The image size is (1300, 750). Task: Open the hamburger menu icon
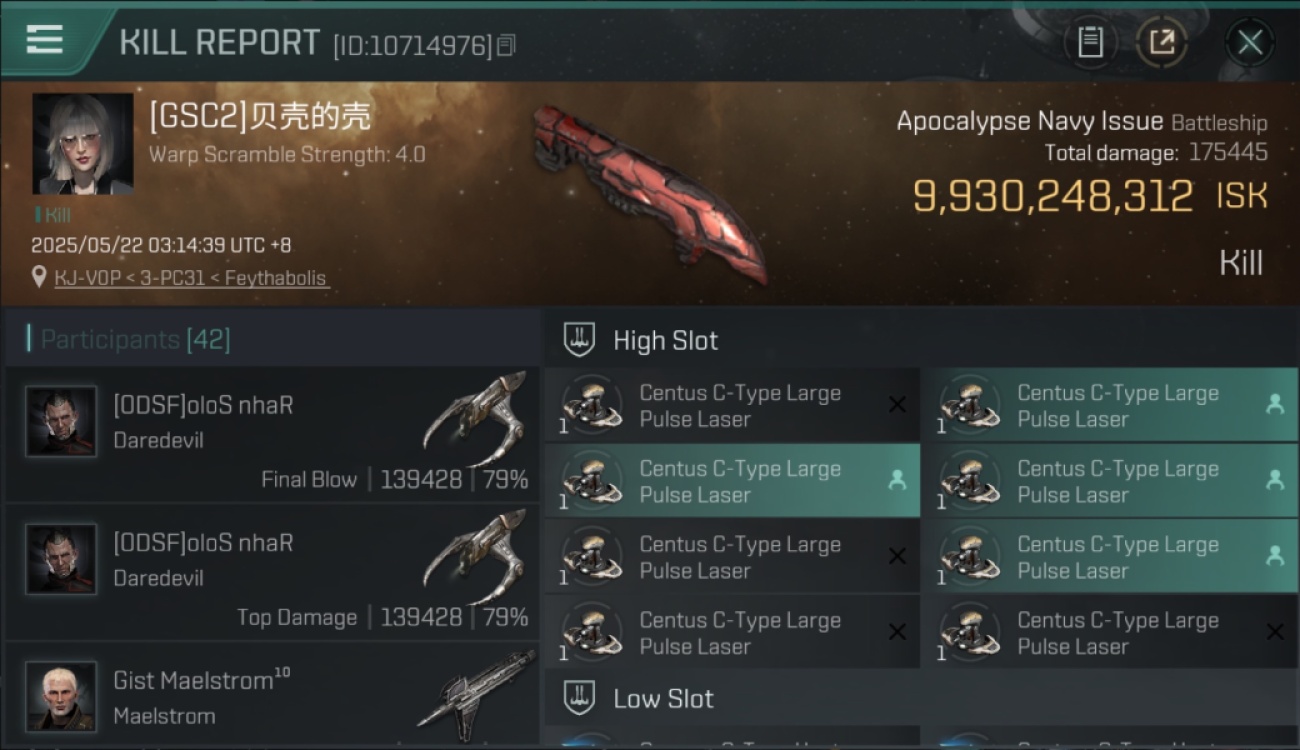[44, 40]
